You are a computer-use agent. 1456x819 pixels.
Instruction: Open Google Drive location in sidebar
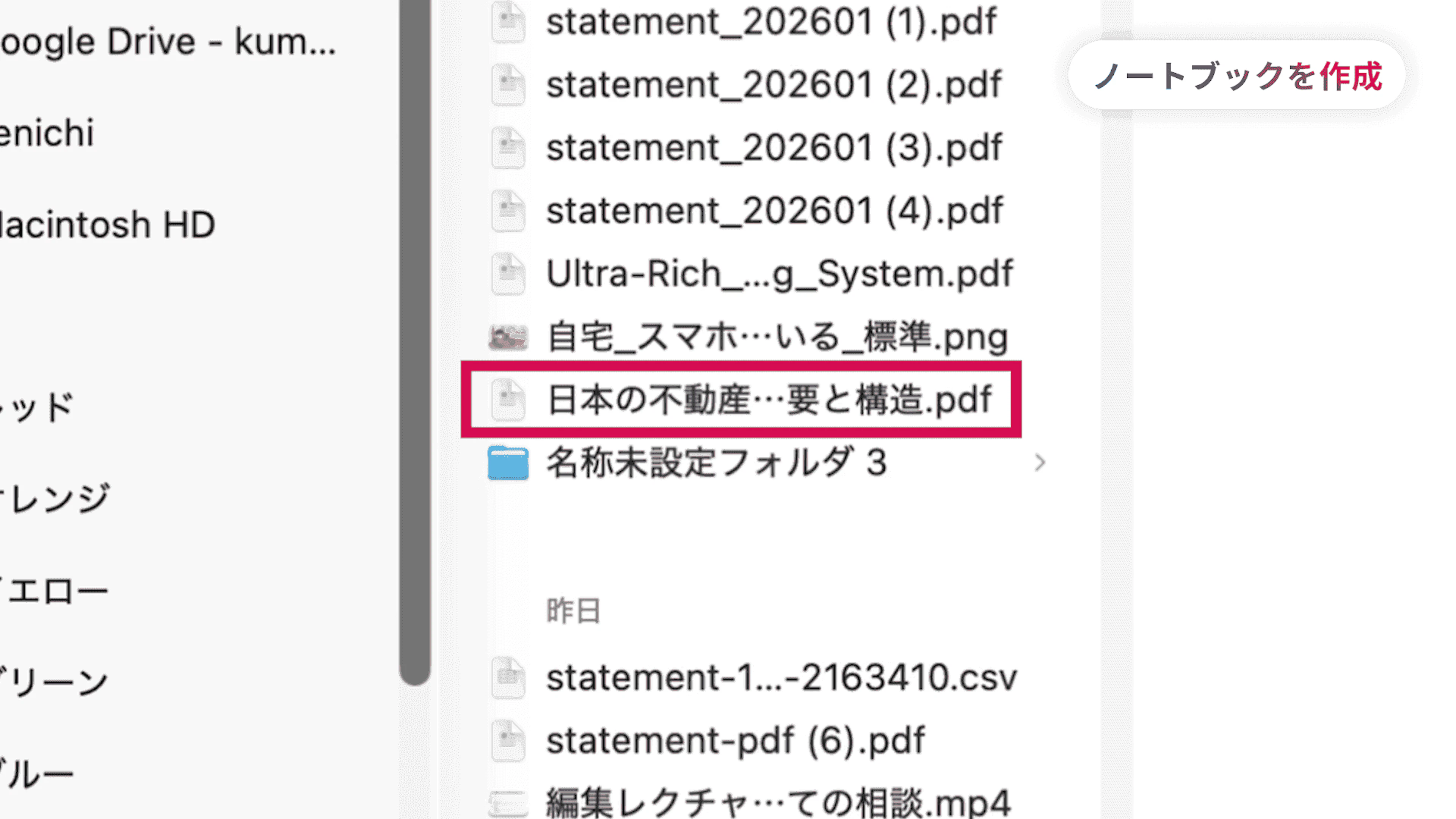[168, 42]
